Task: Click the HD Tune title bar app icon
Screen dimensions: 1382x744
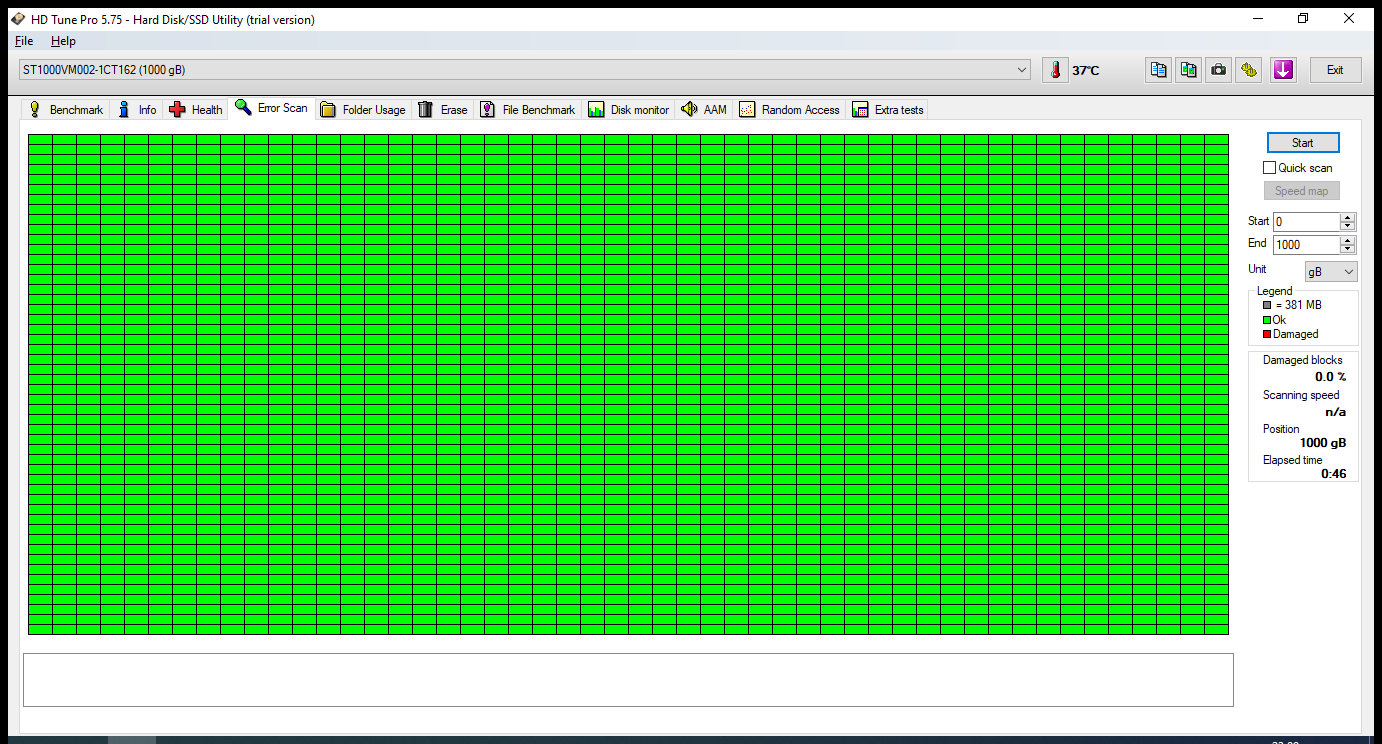Action: tap(19, 19)
